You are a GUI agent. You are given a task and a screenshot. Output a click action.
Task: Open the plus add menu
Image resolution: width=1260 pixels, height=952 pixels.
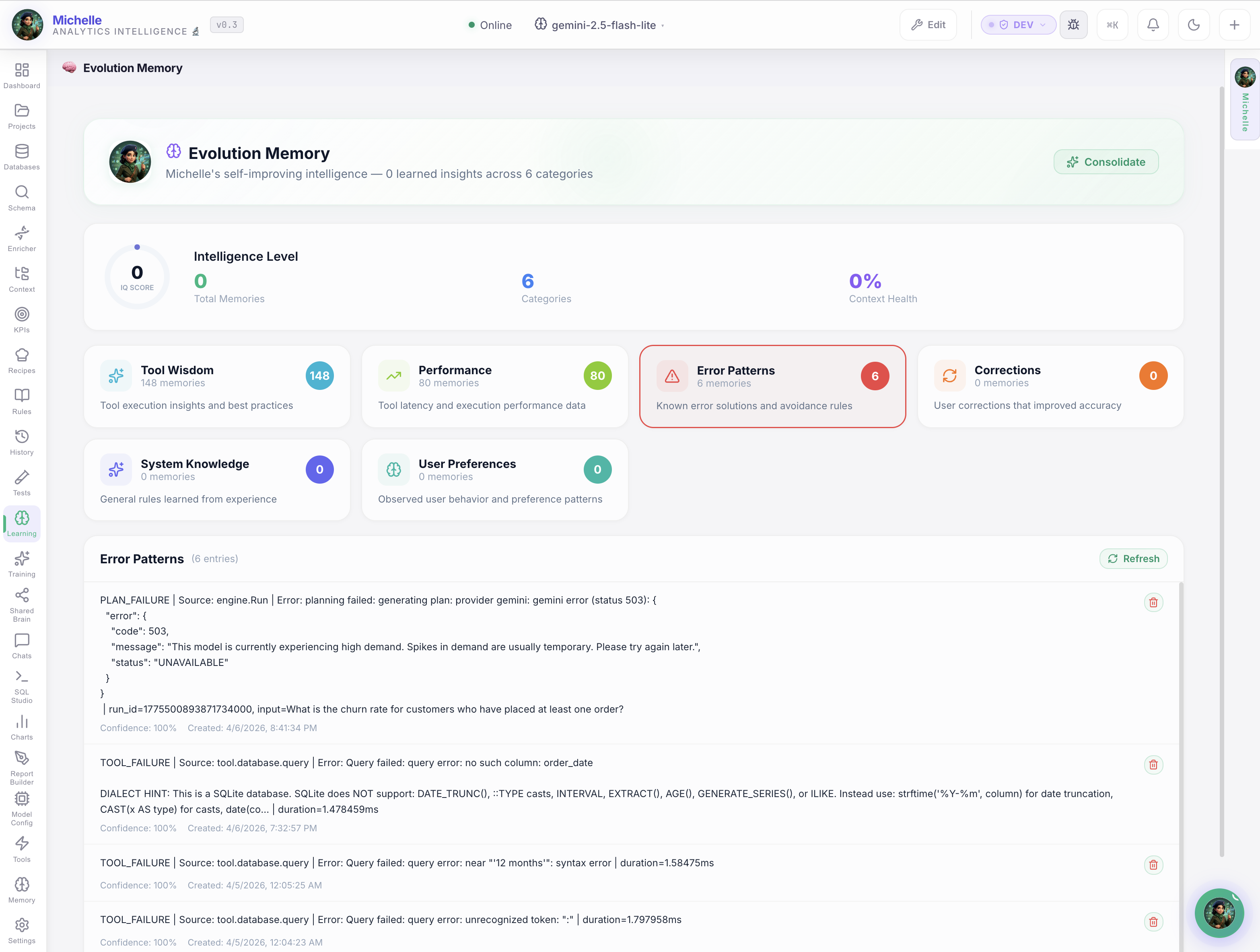click(1234, 25)
